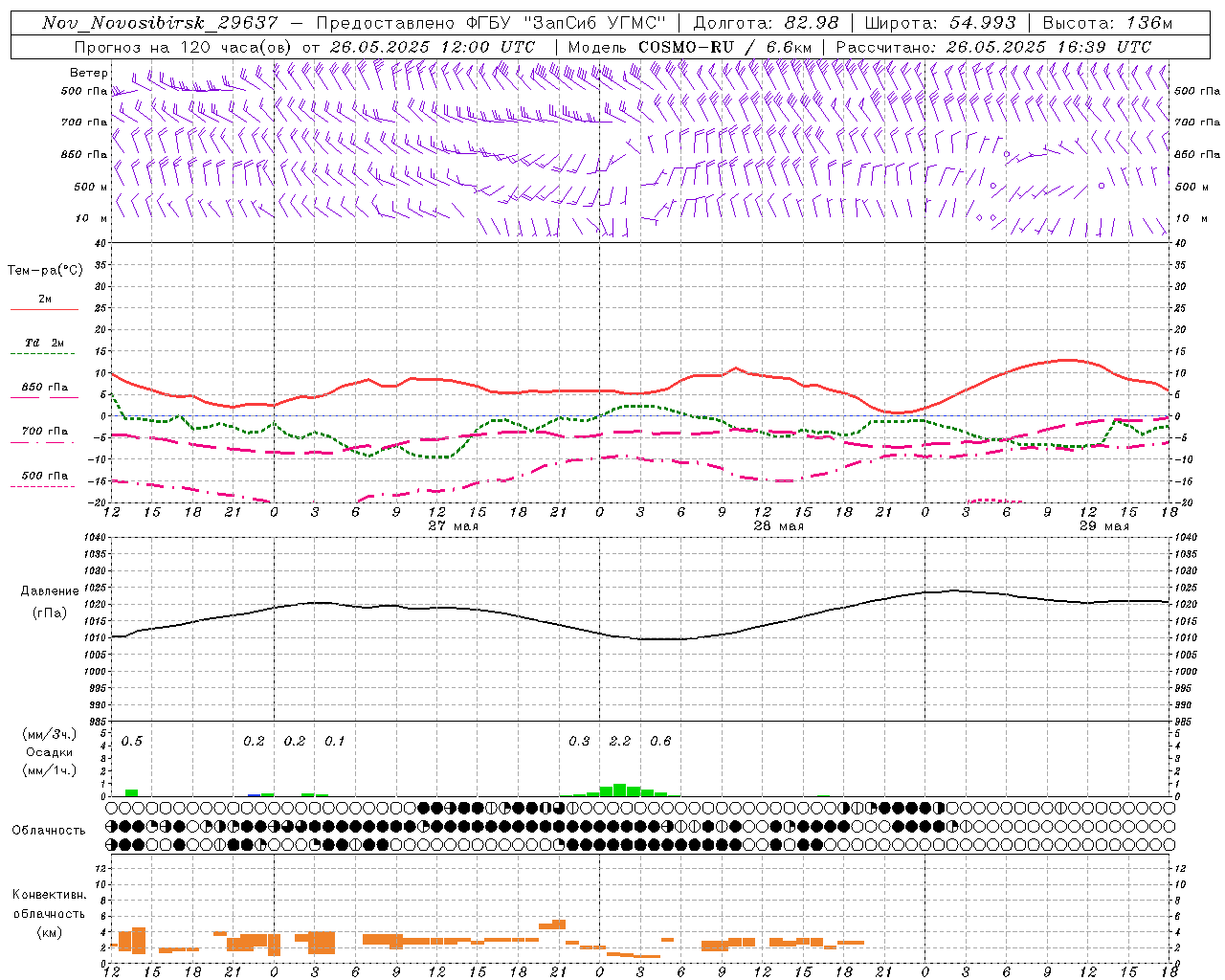Click the "Прогноз на 120 часа(ов)" text
The width and height of the screenshot is (1225, 980).
tap(184, 47)
